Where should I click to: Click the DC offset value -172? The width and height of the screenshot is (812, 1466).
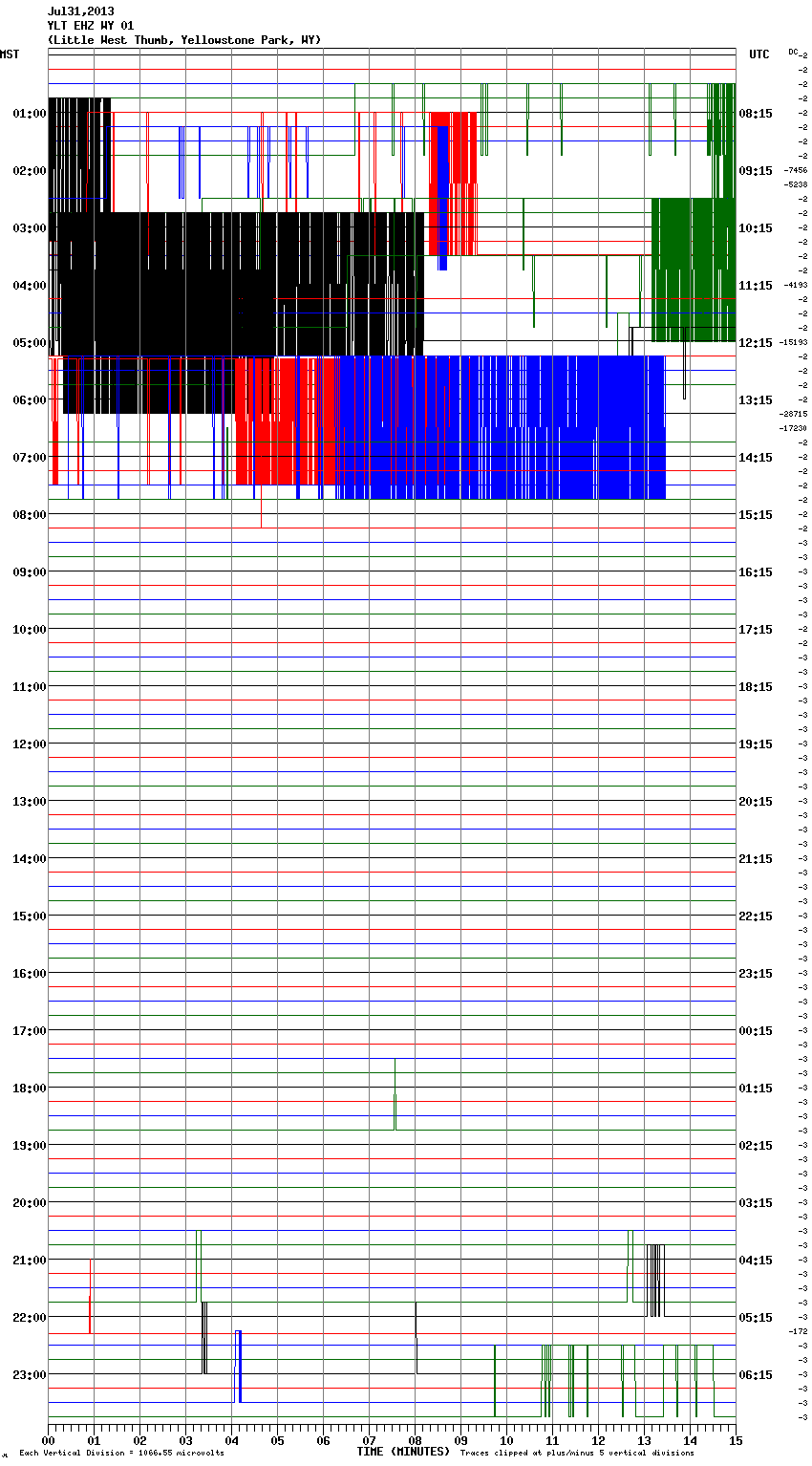point(799,1331)
